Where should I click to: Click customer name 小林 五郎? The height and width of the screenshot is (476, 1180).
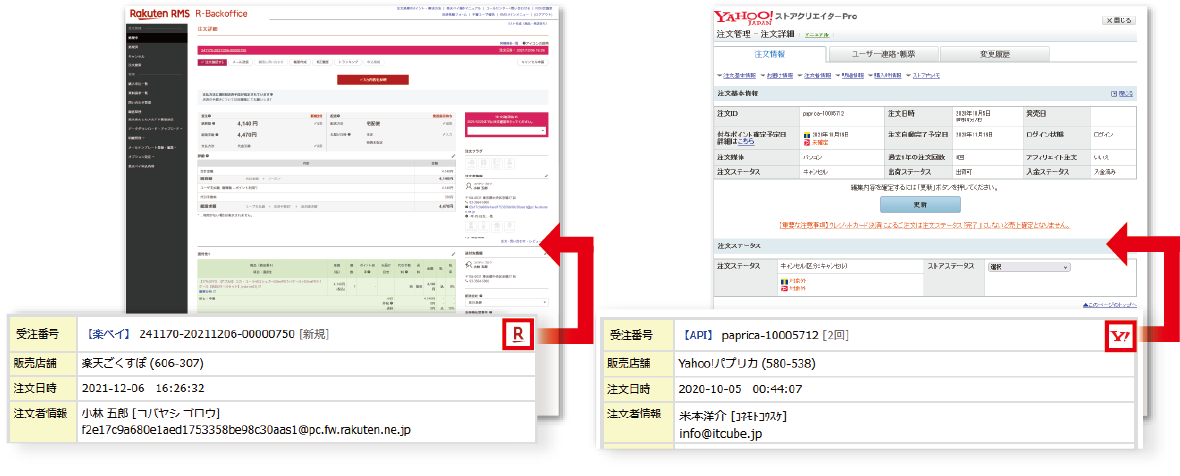pos(105,414)
